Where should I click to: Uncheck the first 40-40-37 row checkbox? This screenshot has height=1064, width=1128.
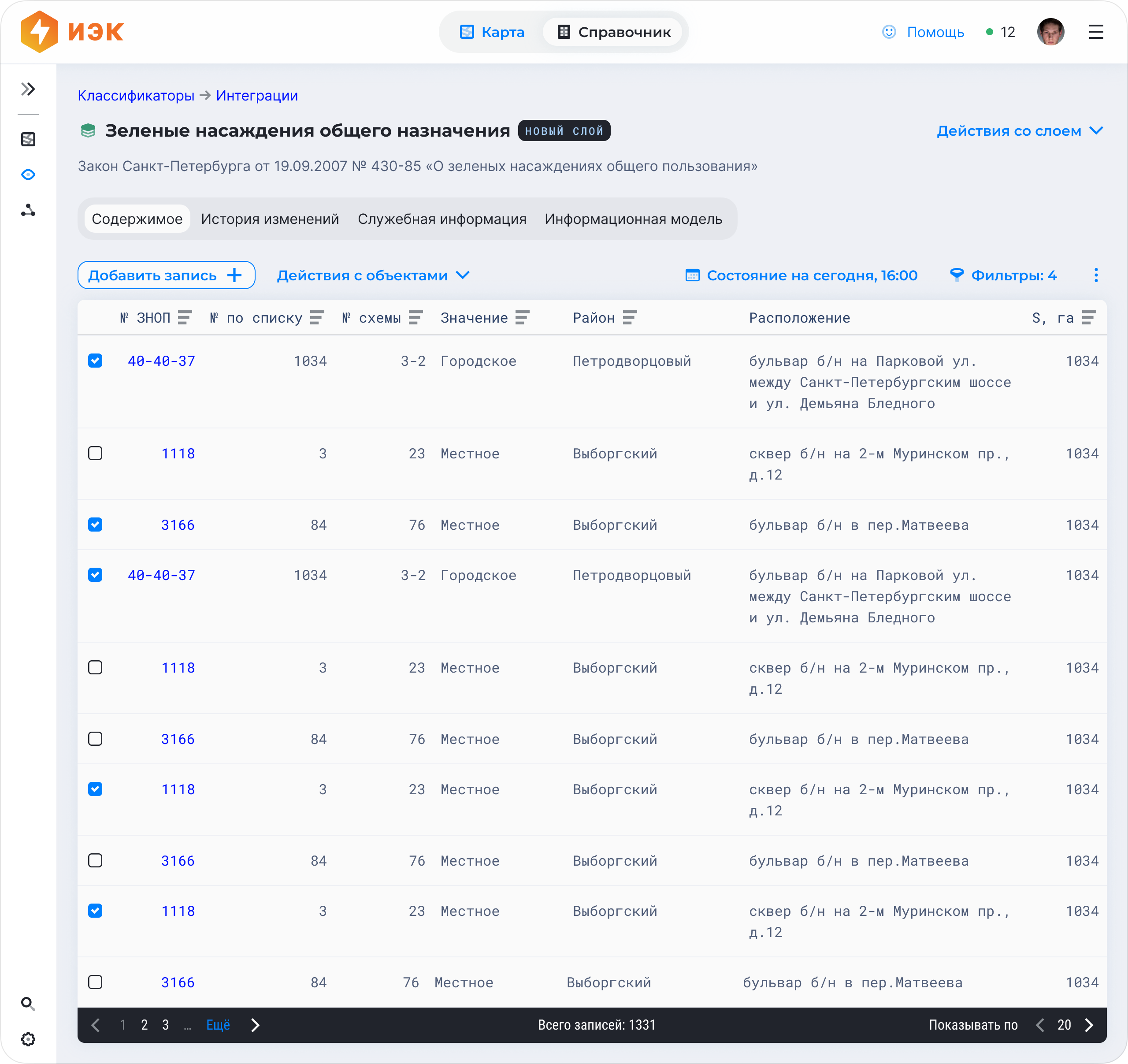pos(95,361)
